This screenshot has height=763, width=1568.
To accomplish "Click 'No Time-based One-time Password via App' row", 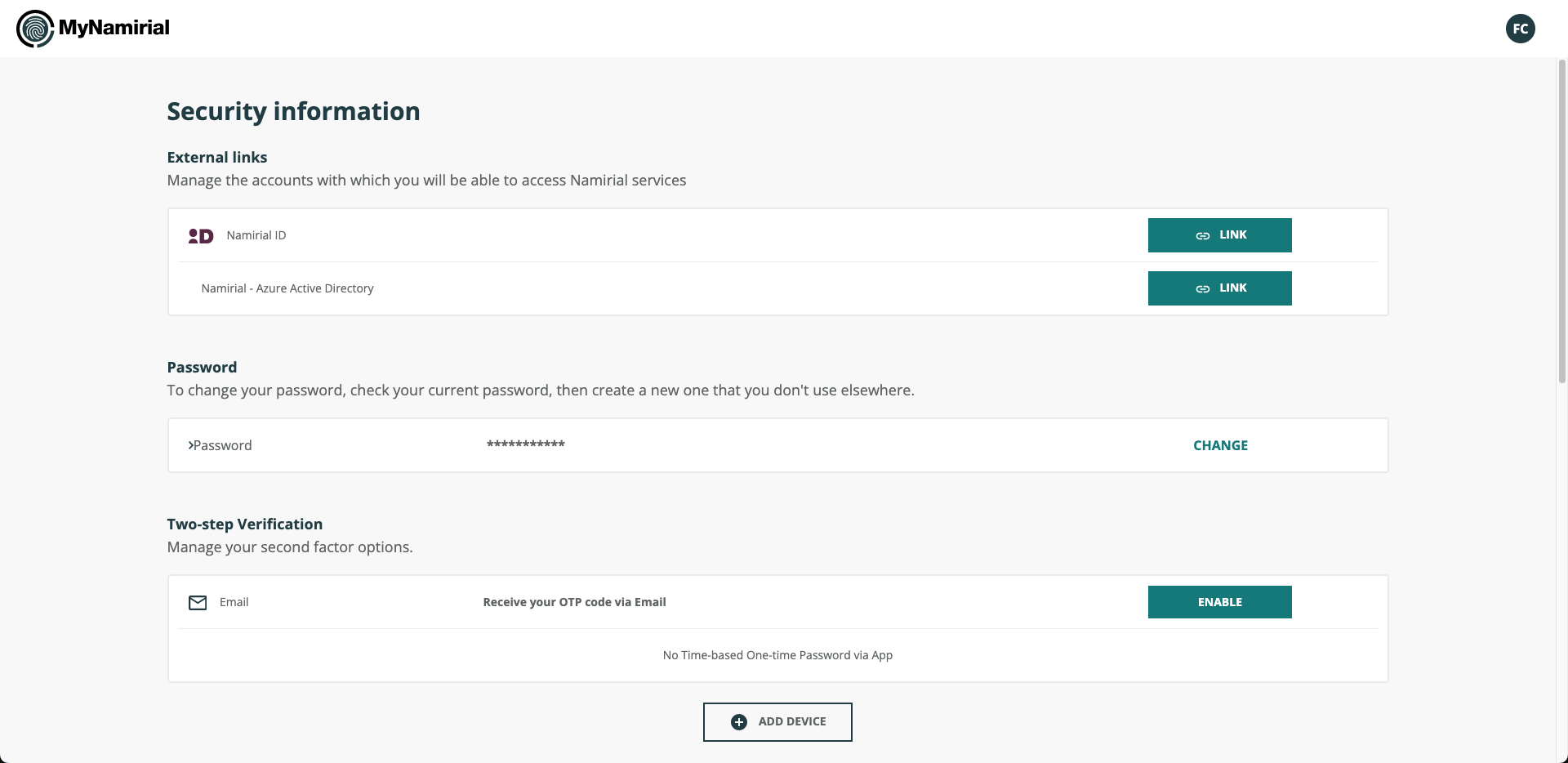I will coord(777,655).
